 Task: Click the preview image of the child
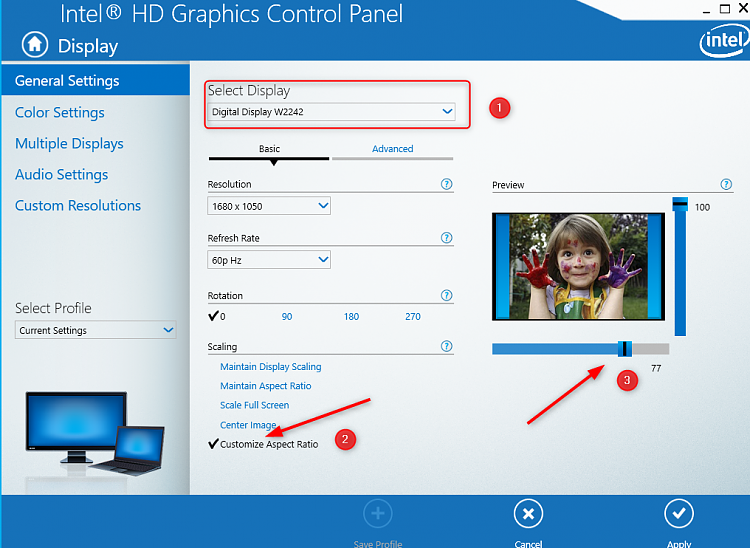point(578,266)
